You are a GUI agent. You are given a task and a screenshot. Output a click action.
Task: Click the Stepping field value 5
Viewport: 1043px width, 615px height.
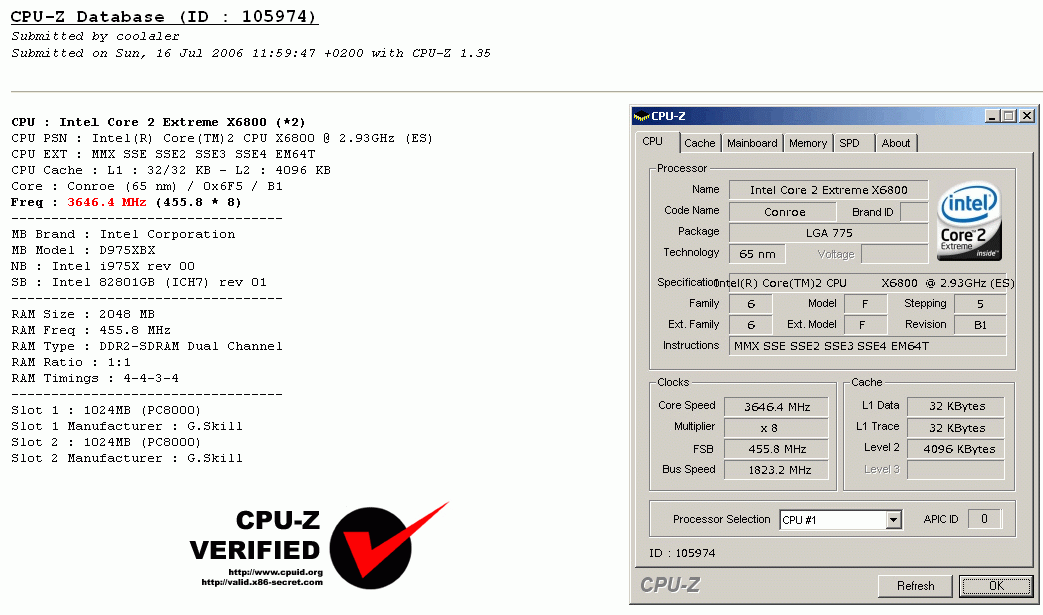(x=980, y=304)
